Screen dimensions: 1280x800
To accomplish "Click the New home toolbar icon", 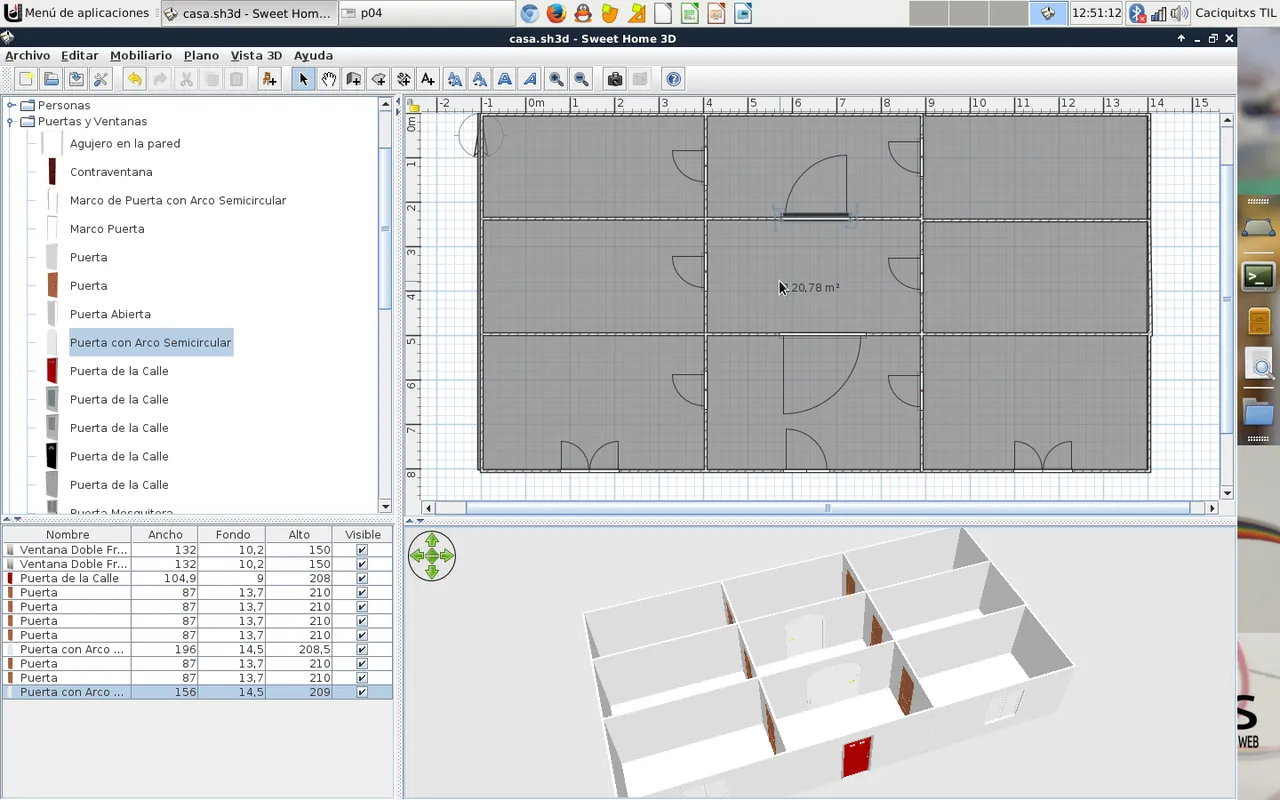I will pos(26,79).
